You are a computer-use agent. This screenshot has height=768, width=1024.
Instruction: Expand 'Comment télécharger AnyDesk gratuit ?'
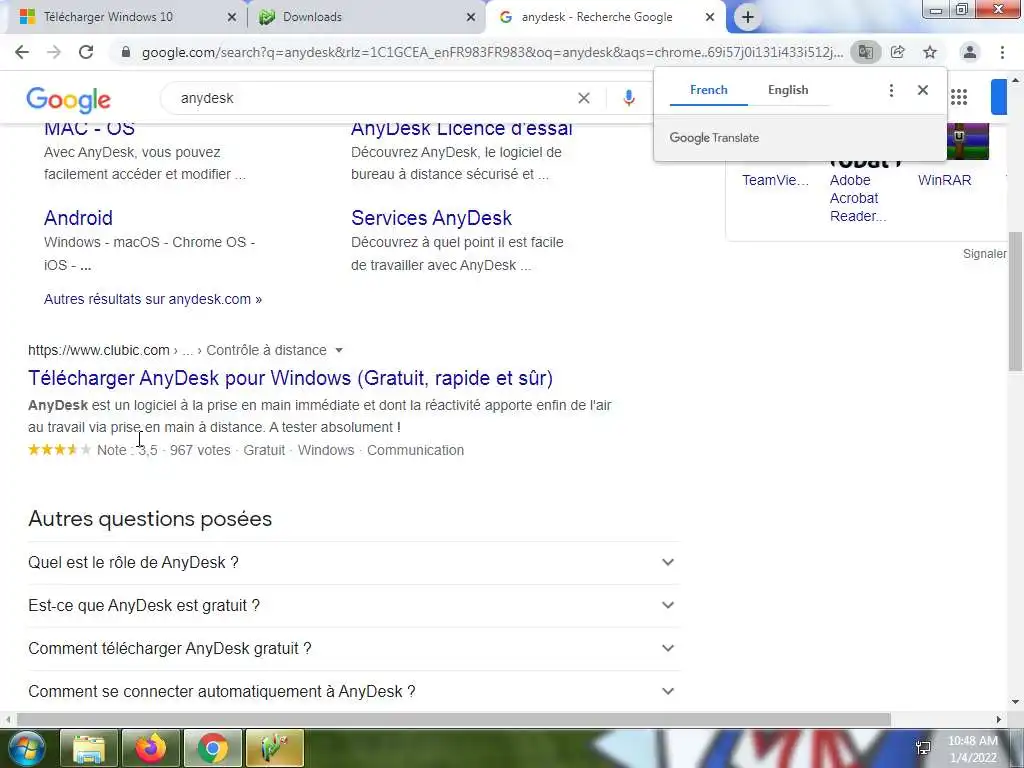[354, 648]
